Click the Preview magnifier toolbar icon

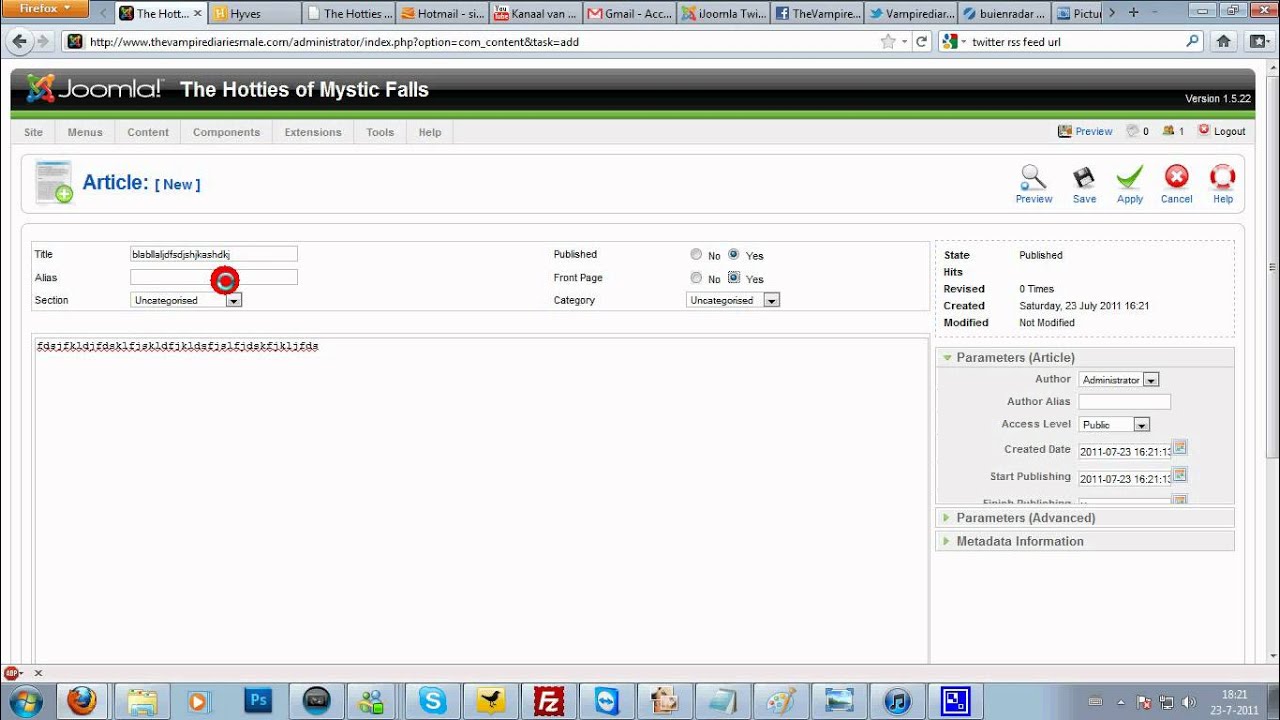pos(1033,178)
